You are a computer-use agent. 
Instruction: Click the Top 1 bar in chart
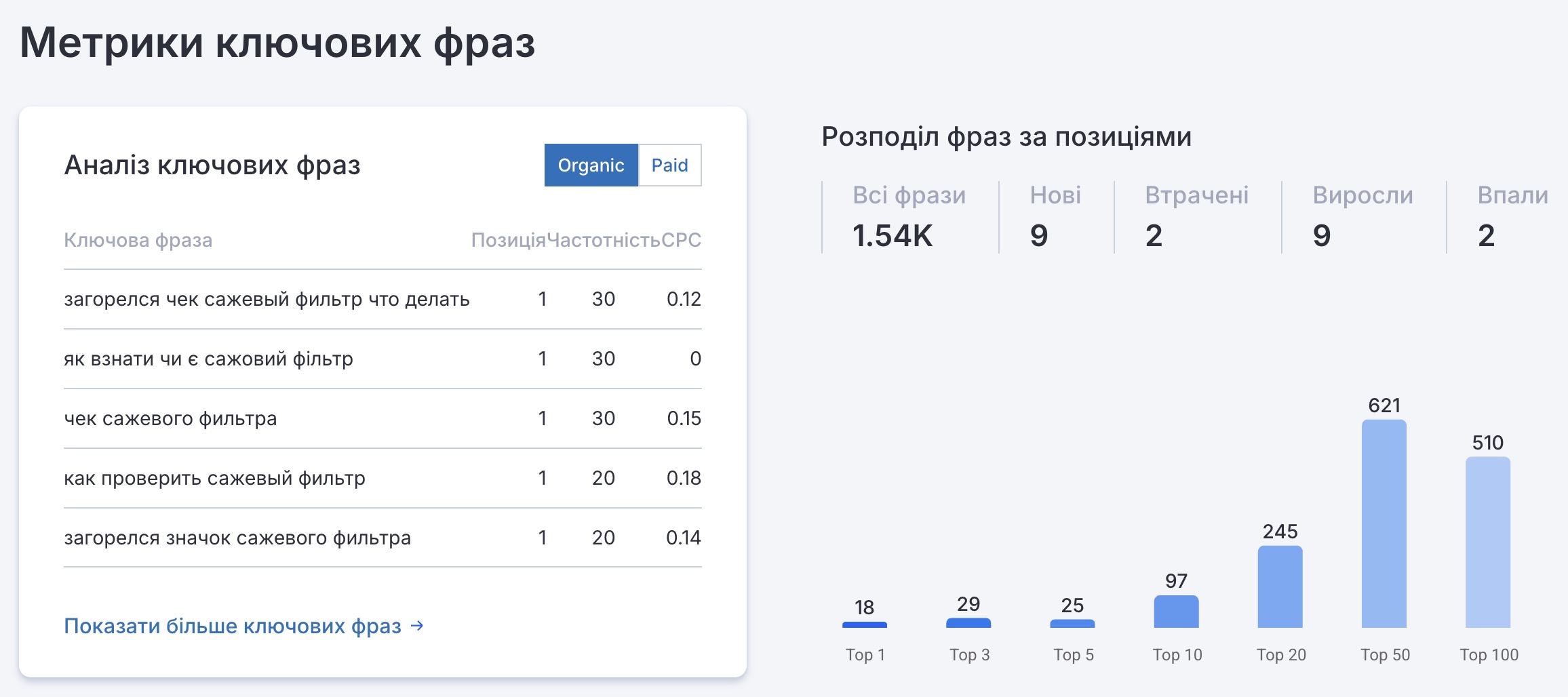coord(864,624)
